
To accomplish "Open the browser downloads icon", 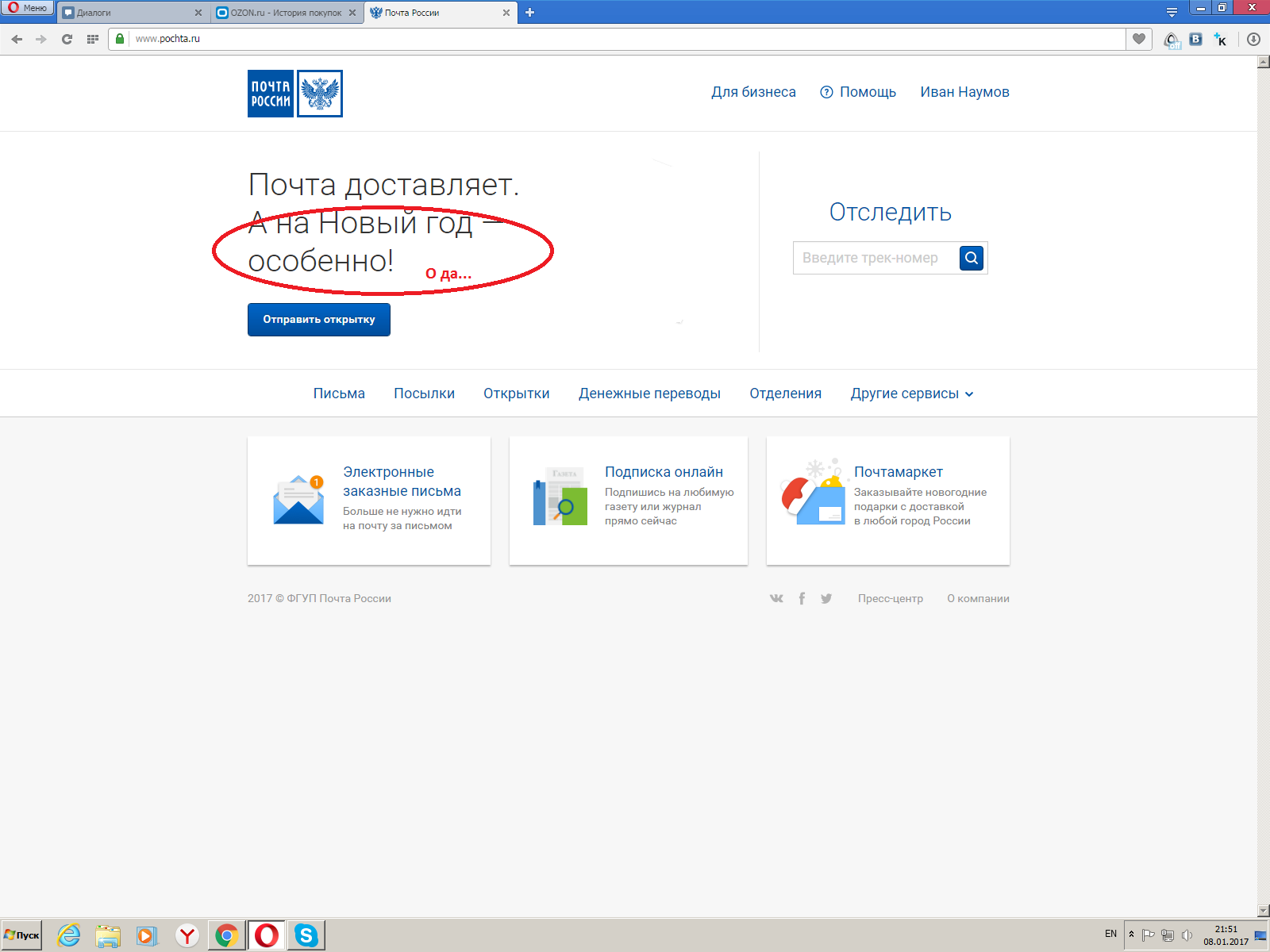I will [x=1253, y=39].
